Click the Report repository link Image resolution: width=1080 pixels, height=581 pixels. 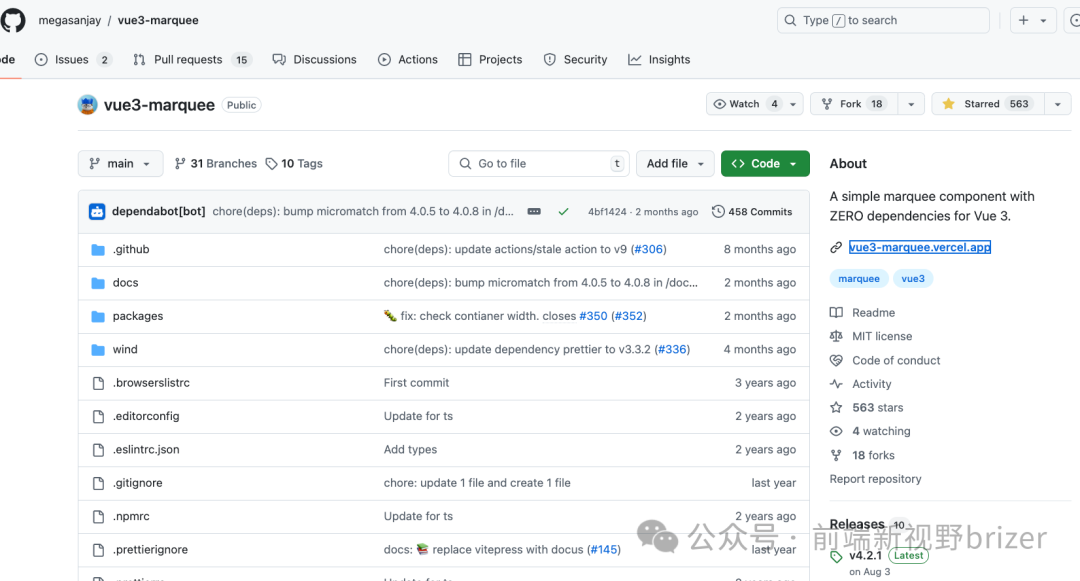point(875,479)
